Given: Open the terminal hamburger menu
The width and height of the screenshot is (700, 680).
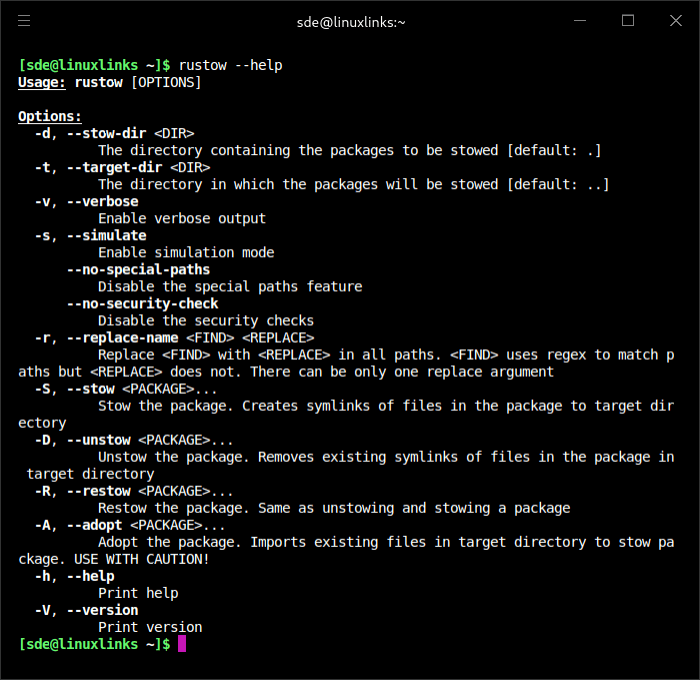Looking at the screenshot, I should (x=24, y=20).
